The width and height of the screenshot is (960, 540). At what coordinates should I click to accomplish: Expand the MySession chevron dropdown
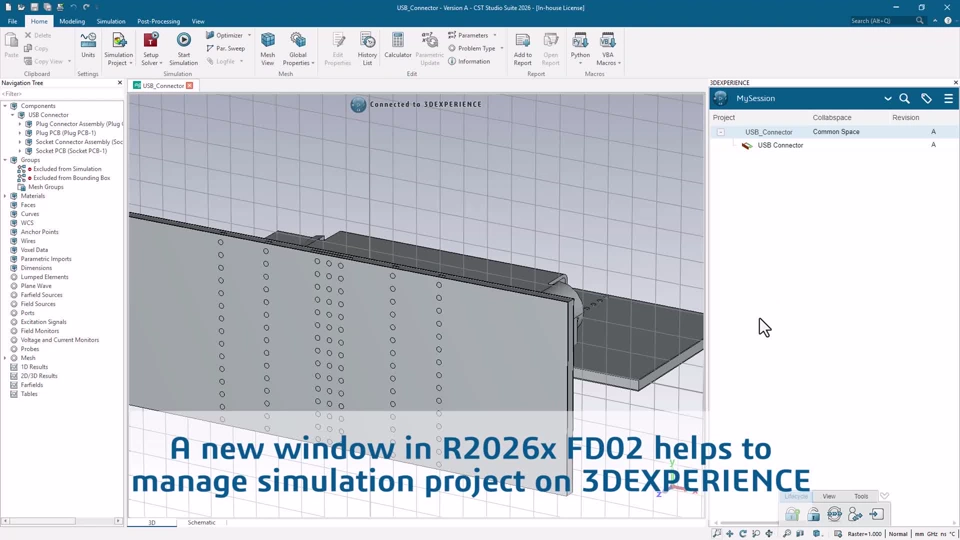tap(888, 99)
